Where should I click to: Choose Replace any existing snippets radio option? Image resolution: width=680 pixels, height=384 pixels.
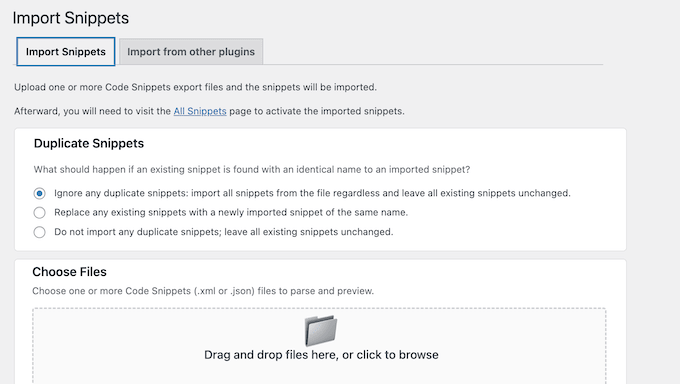(39, 213)
